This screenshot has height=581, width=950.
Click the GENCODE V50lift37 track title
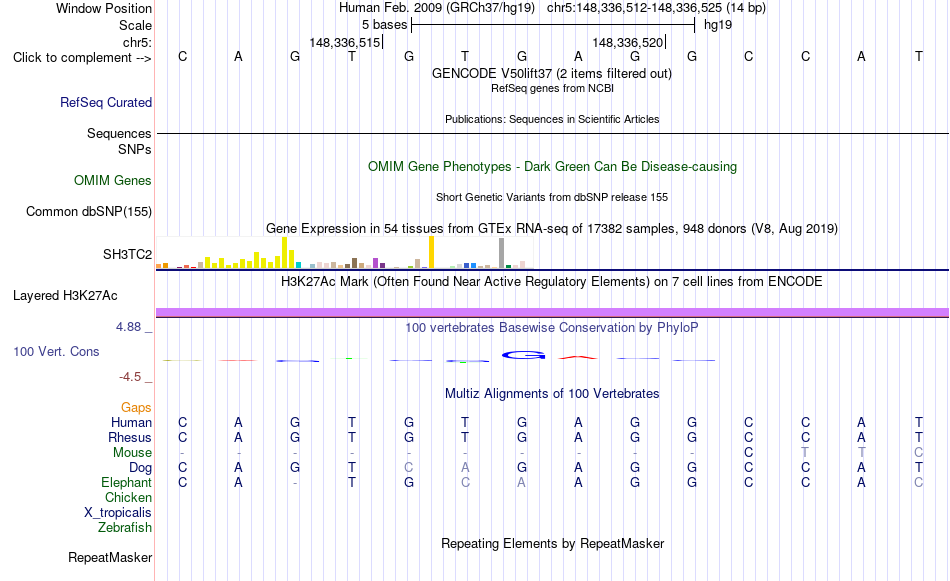pyautogui.click(x=551, y=73)
